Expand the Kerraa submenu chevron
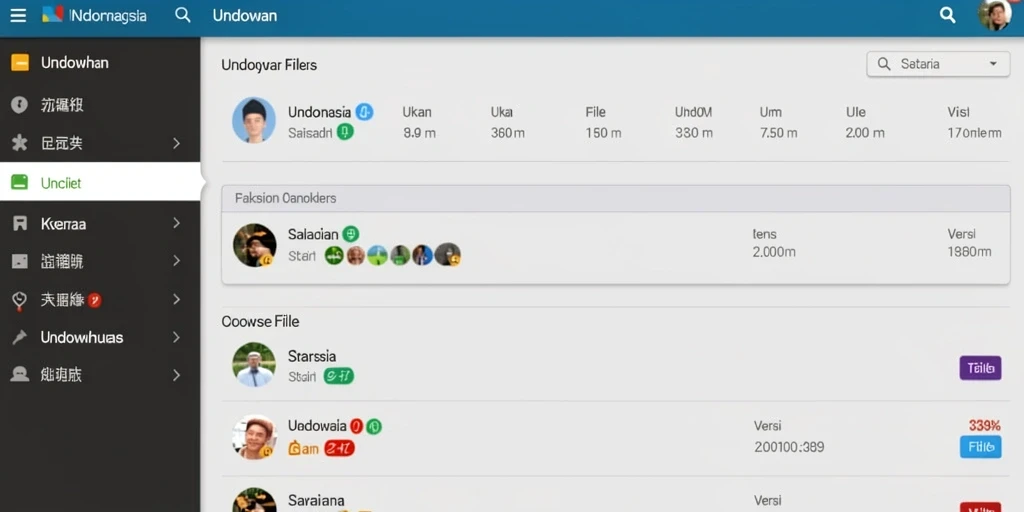The image size is (1024, 512). coord(176,223)
